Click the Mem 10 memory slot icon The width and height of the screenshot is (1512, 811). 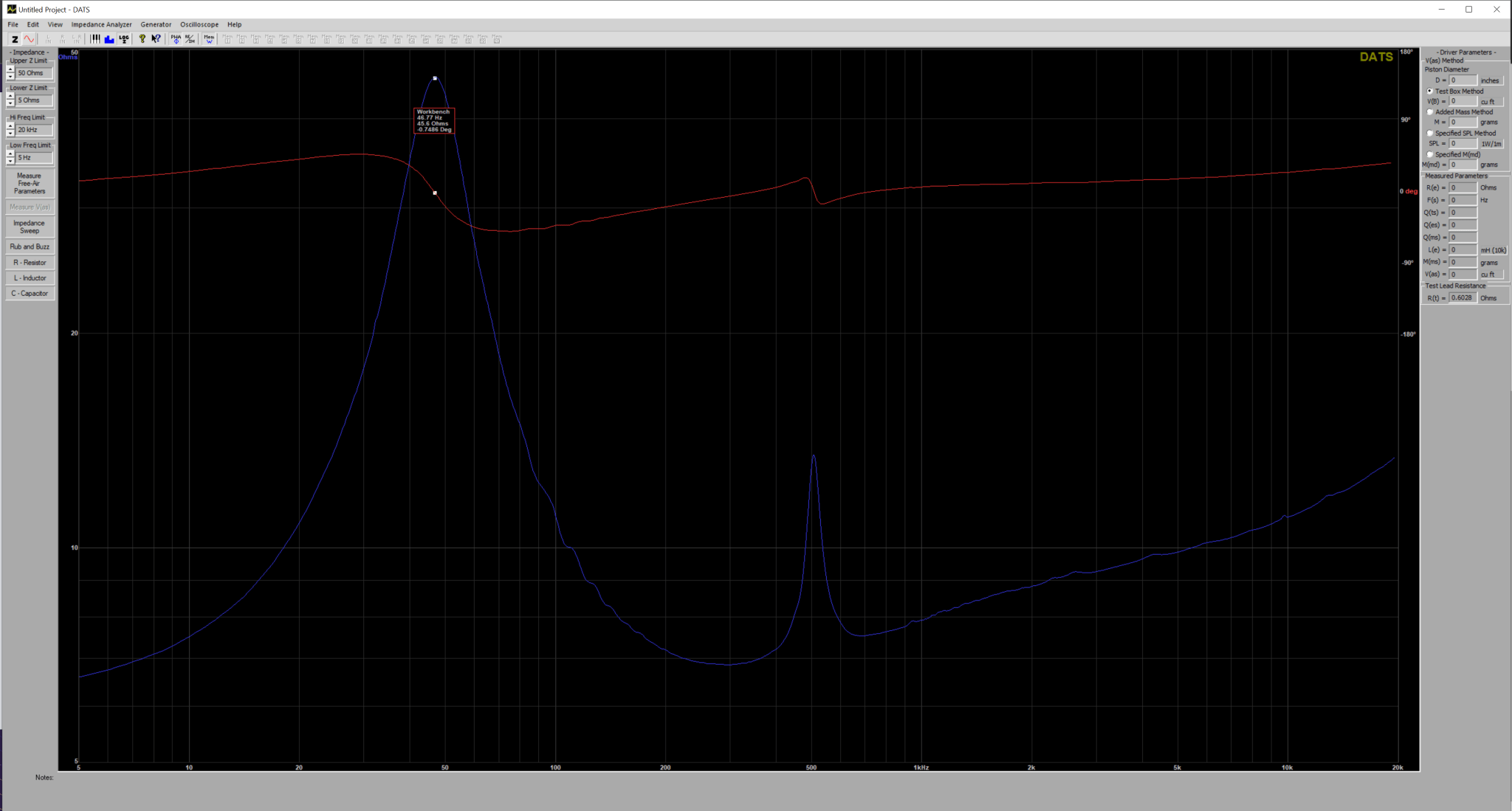355,39
